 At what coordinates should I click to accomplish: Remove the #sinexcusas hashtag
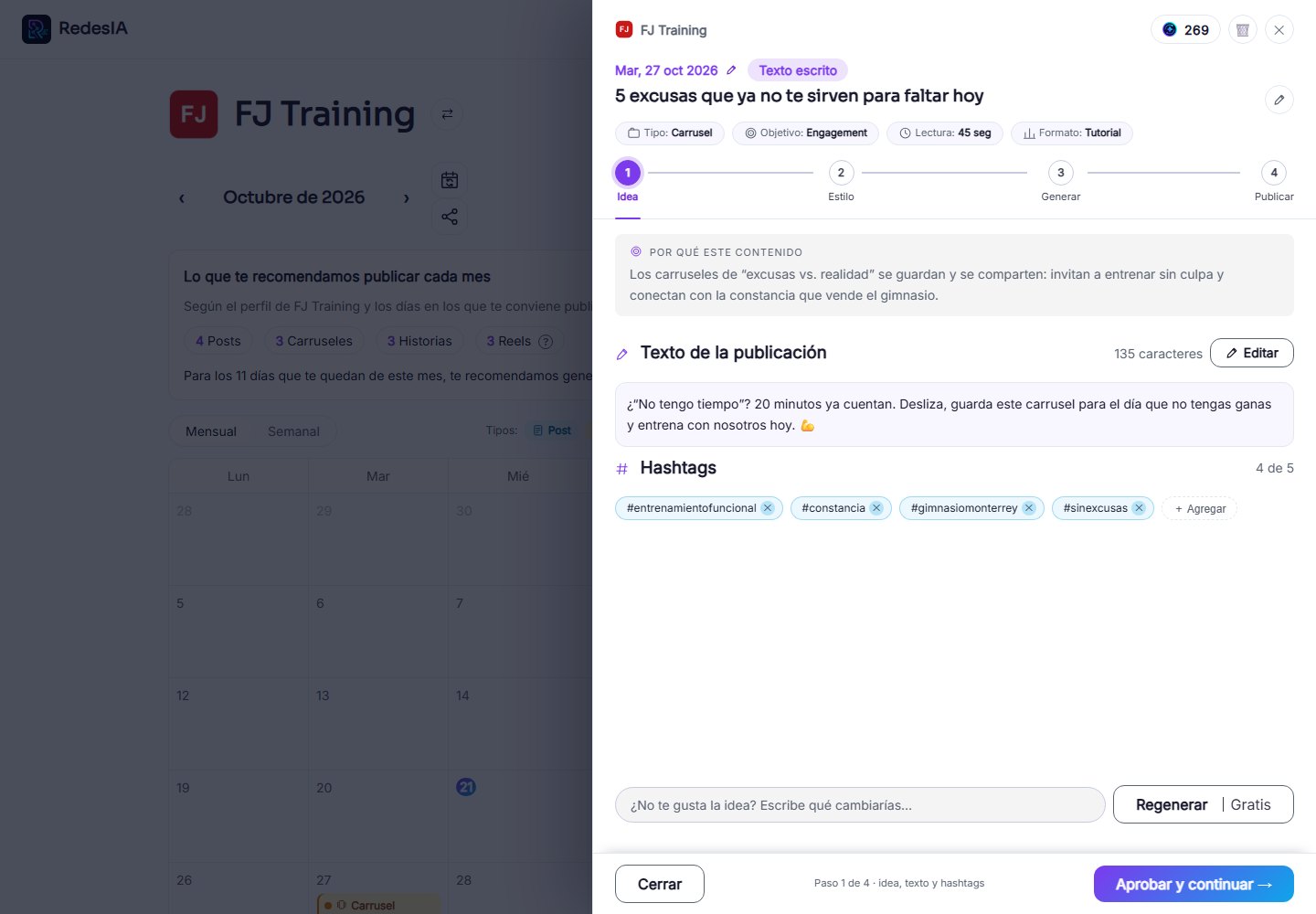coord(1139,508)
